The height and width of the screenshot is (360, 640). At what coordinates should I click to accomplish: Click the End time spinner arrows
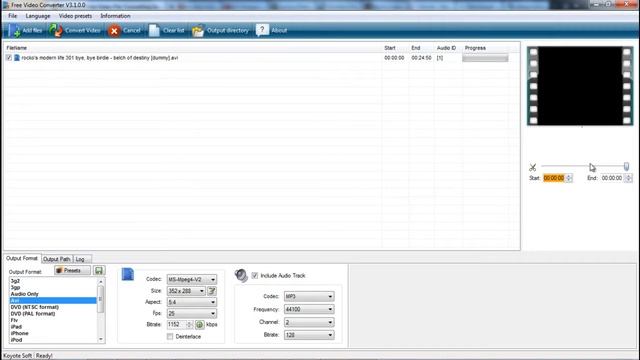[x=628, y=178]
